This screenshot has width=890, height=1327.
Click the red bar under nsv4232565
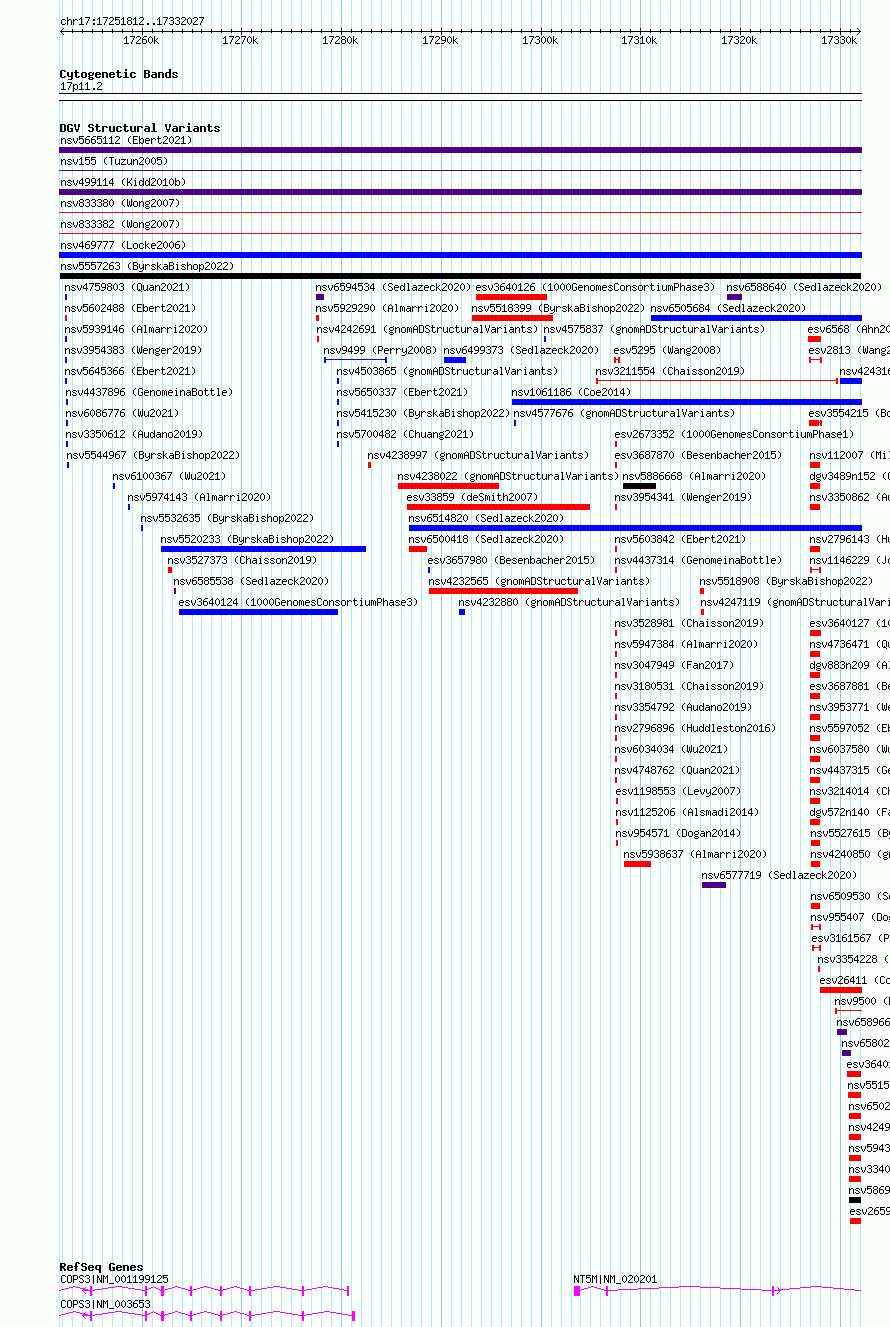(503, 591)
